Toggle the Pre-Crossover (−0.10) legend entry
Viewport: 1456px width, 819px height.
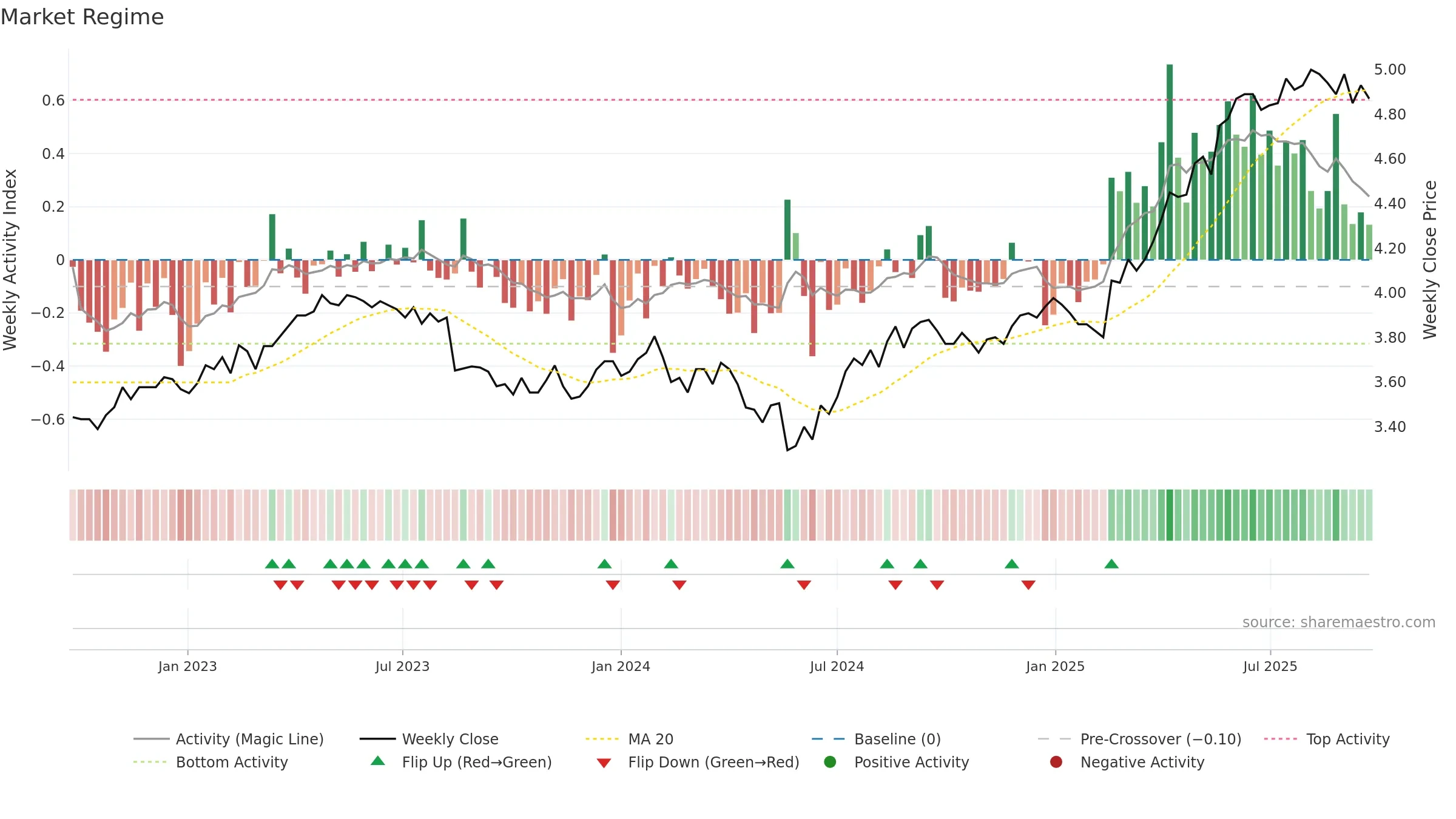coord(1140,739)
